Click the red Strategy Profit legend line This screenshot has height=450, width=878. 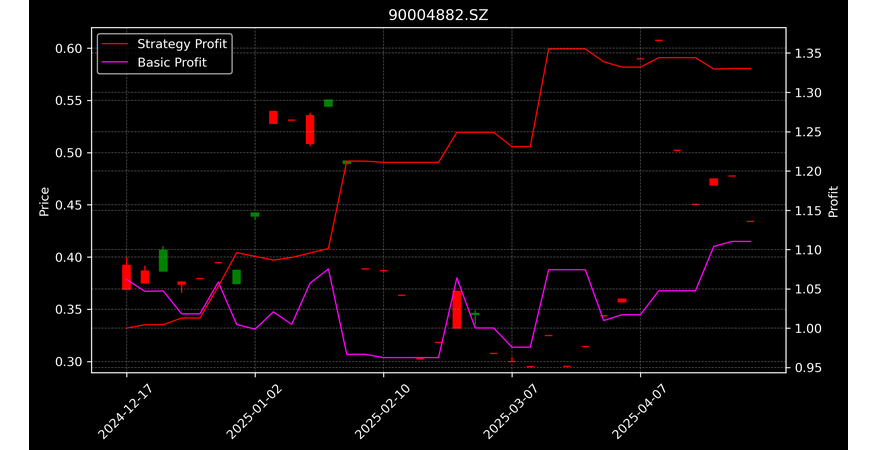tap(116, 44)
